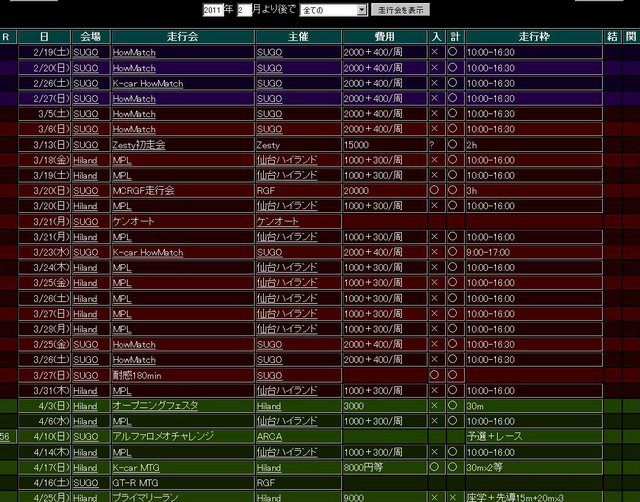Open the MCRGF走行会 event link
Viewport: 640px width, 502px height.
143,190
